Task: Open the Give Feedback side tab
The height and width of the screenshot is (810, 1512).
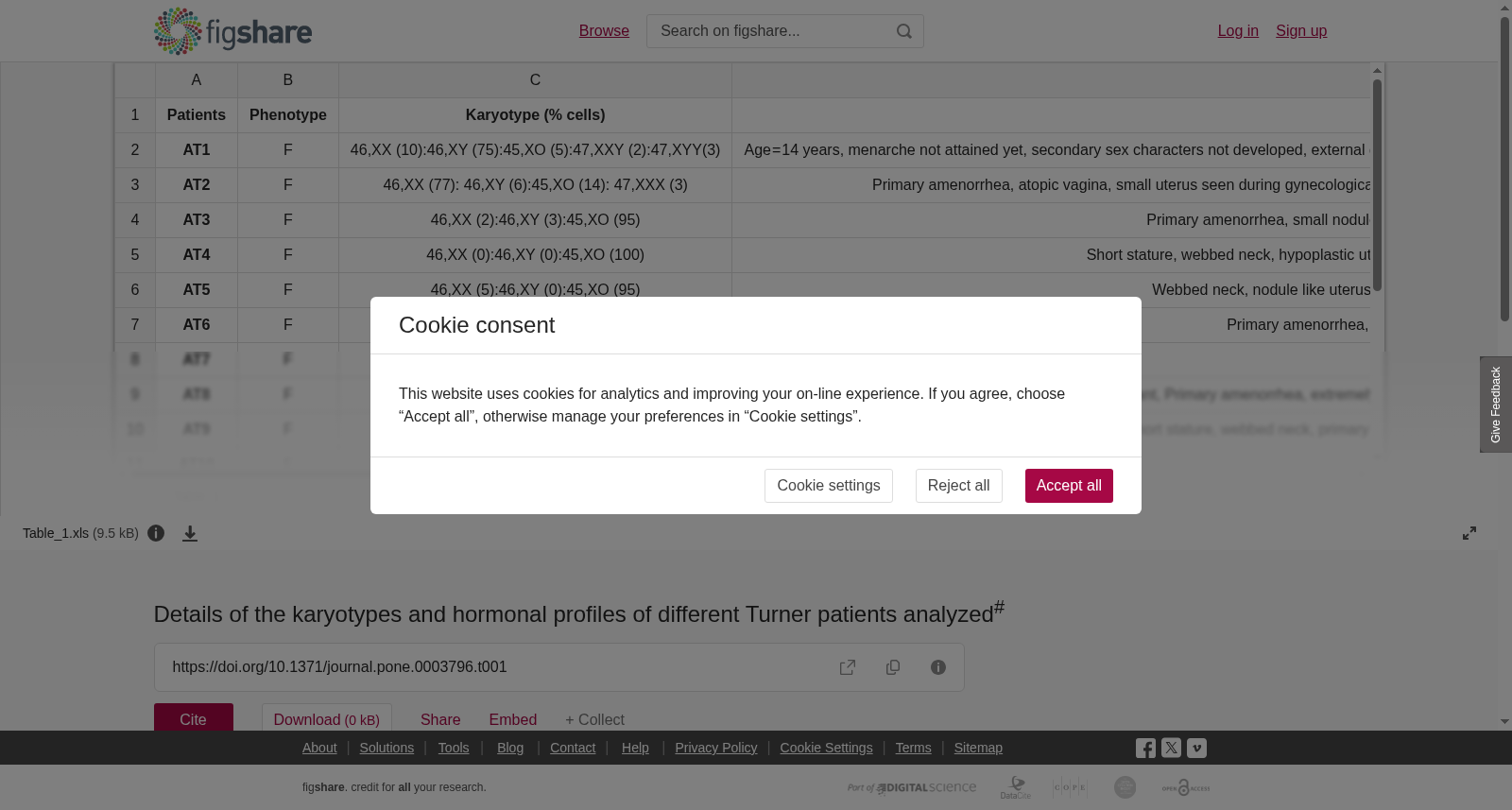Action: 1495,405
